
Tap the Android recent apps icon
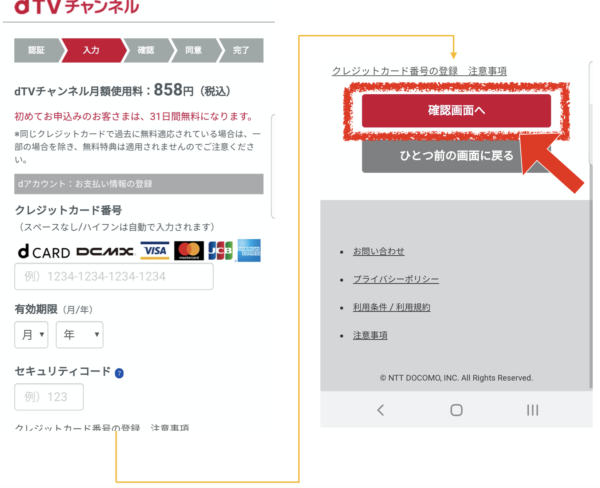(x=532, y=410)
